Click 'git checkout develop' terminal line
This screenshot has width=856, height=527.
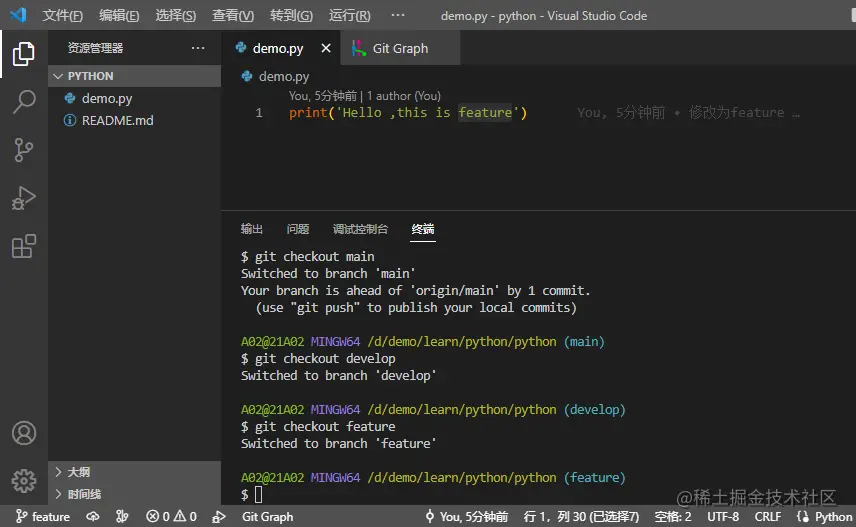coord(325,359)
